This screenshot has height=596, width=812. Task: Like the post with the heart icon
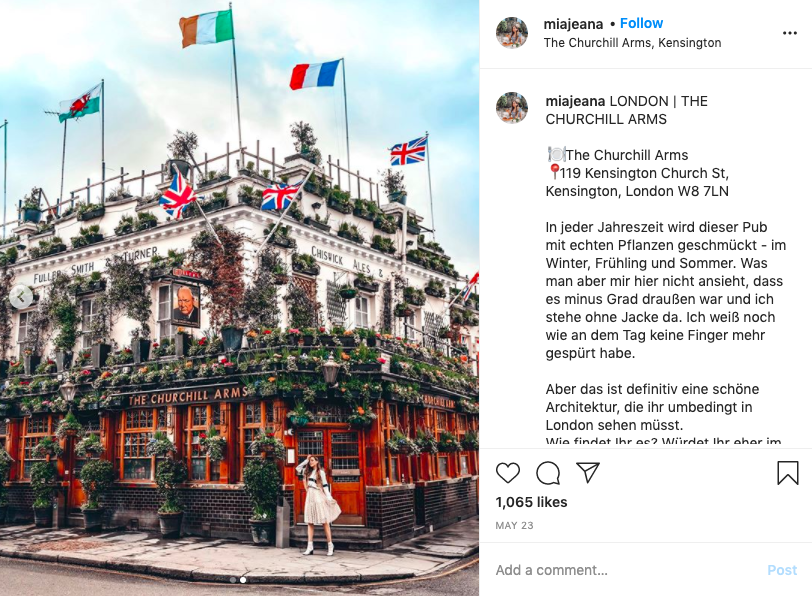point(508,473)
